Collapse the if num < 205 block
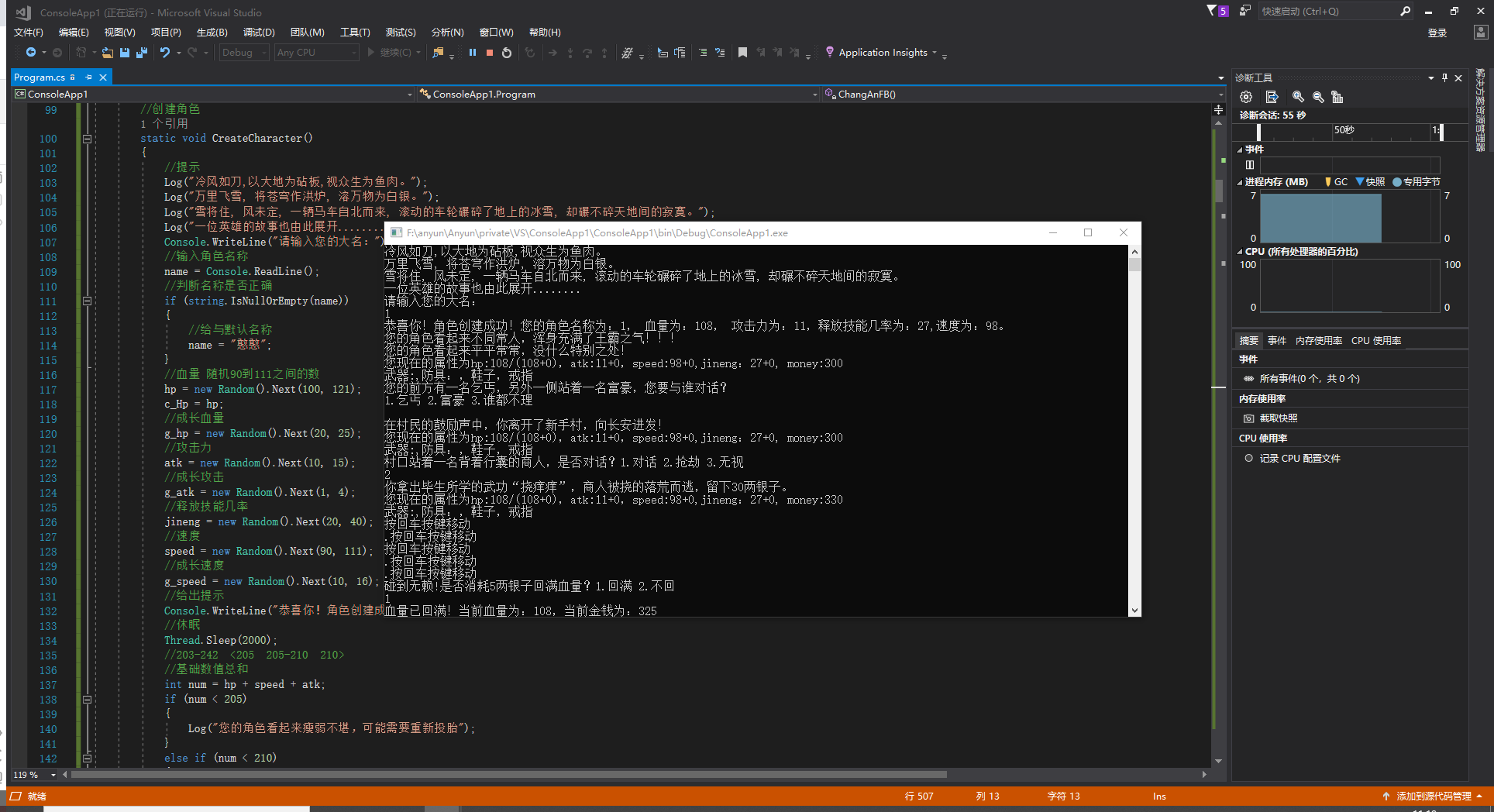 pos(87,699)
